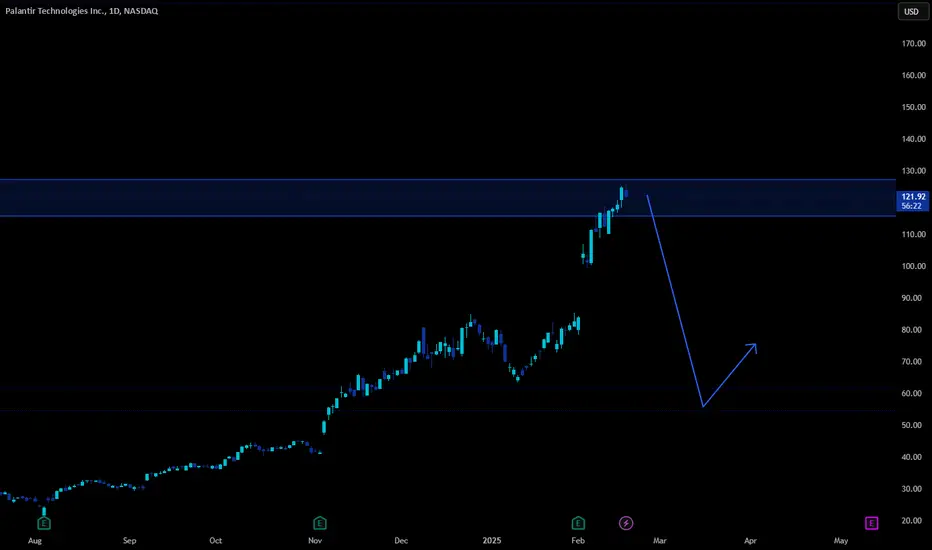The height and width of the screenshot is (550, 932).
Task: Click the Apr label on time axis
Action: pos(751,541)
